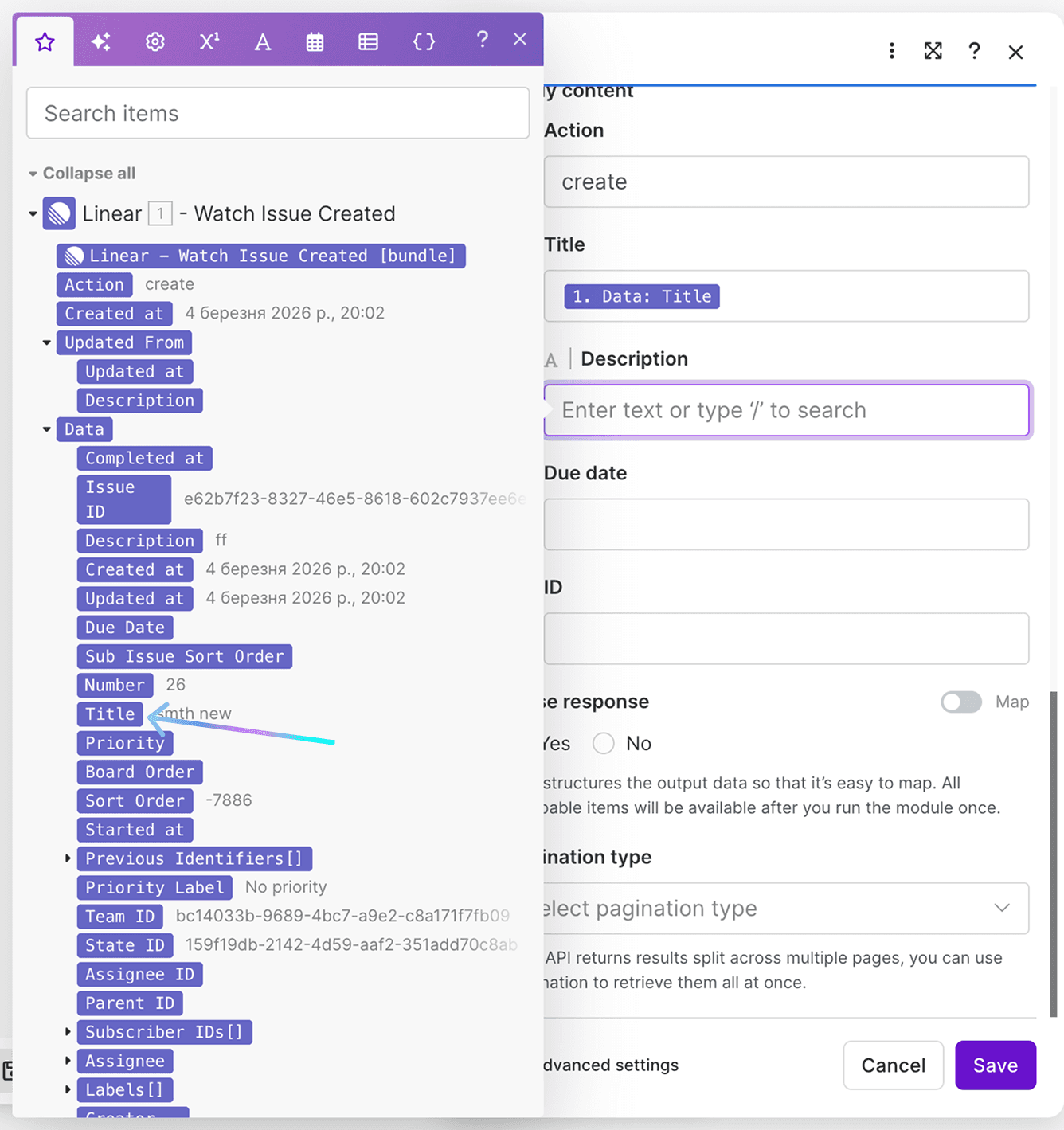Toggle the Map switch for parse response
Screen dimensions: 1064x1130
[x=961, y=702]
